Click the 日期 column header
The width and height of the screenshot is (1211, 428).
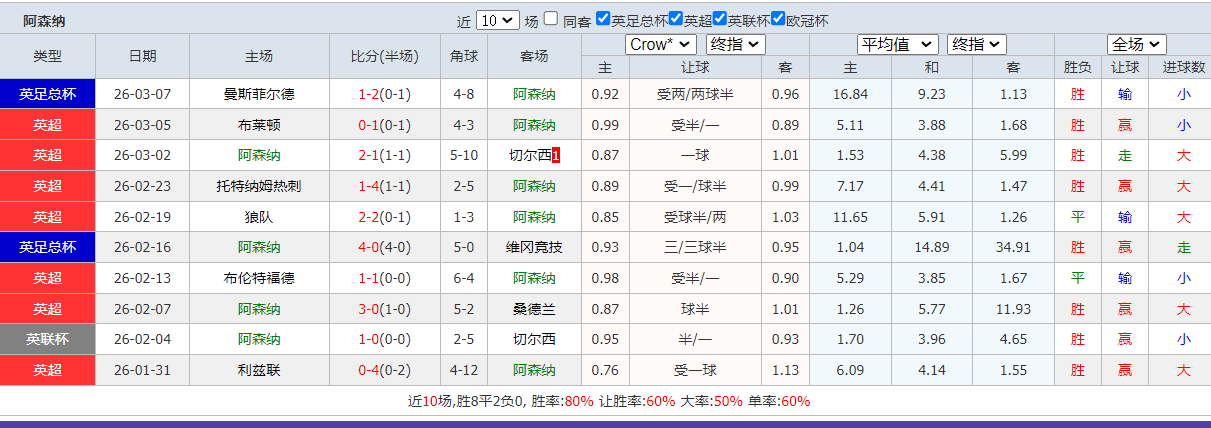coord(142,56)
